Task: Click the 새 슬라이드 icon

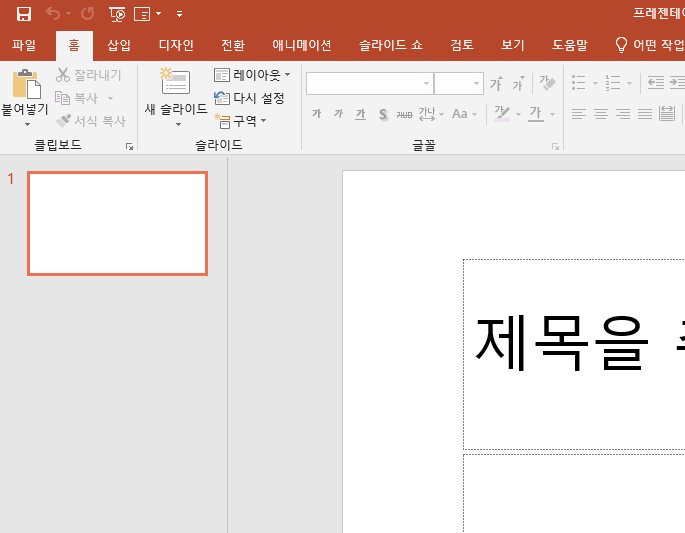Action: coord(175,81)
